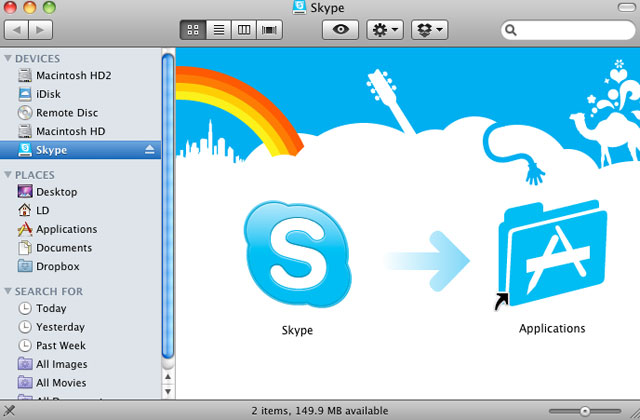Select the Yesterday search clock icon
Image resolution: width=640 pixels, height=420 pixels.
click(25, 327)
